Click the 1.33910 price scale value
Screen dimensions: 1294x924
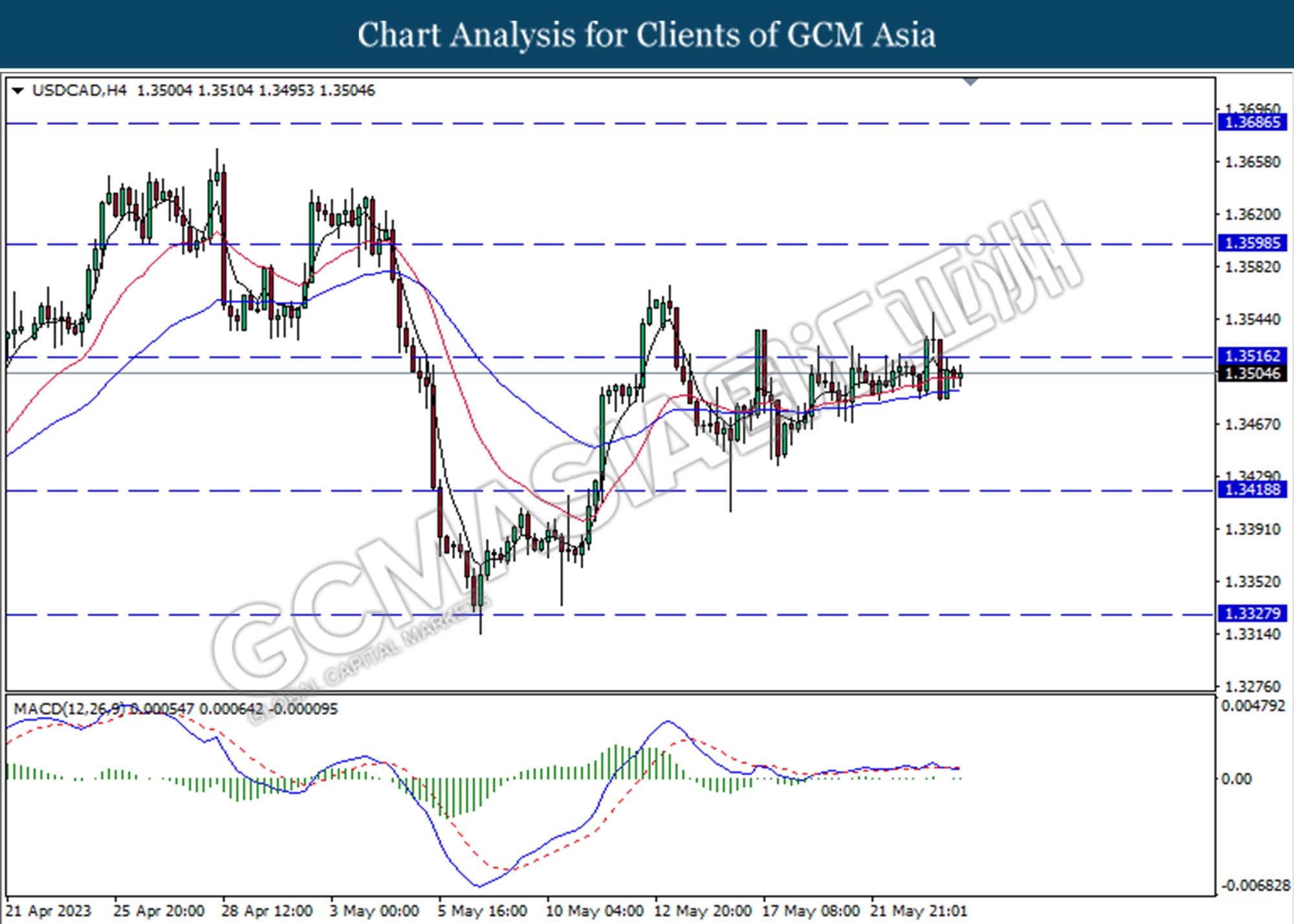pyautogui.click(x=1253, y=529)
